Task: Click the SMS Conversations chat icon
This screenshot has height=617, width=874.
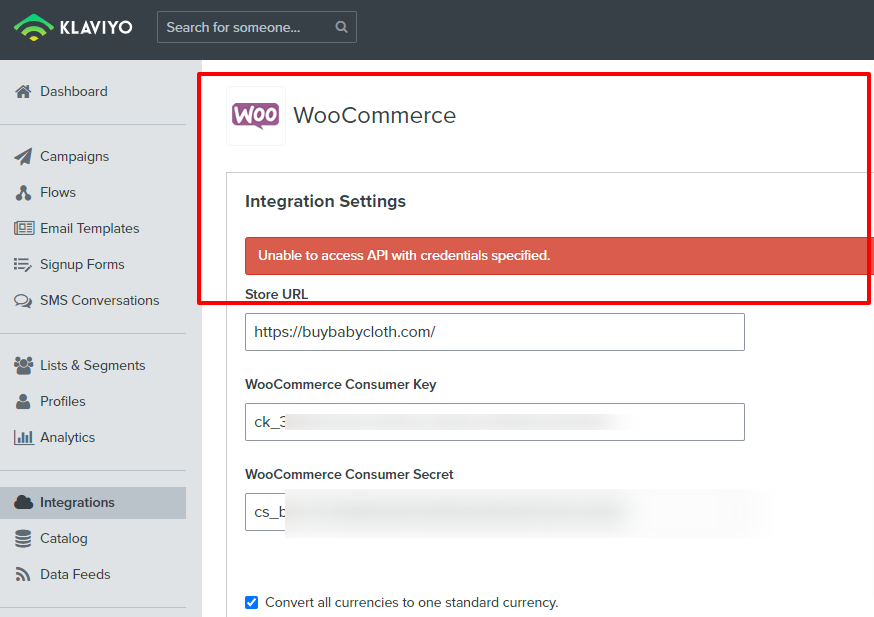Action: 23,301
